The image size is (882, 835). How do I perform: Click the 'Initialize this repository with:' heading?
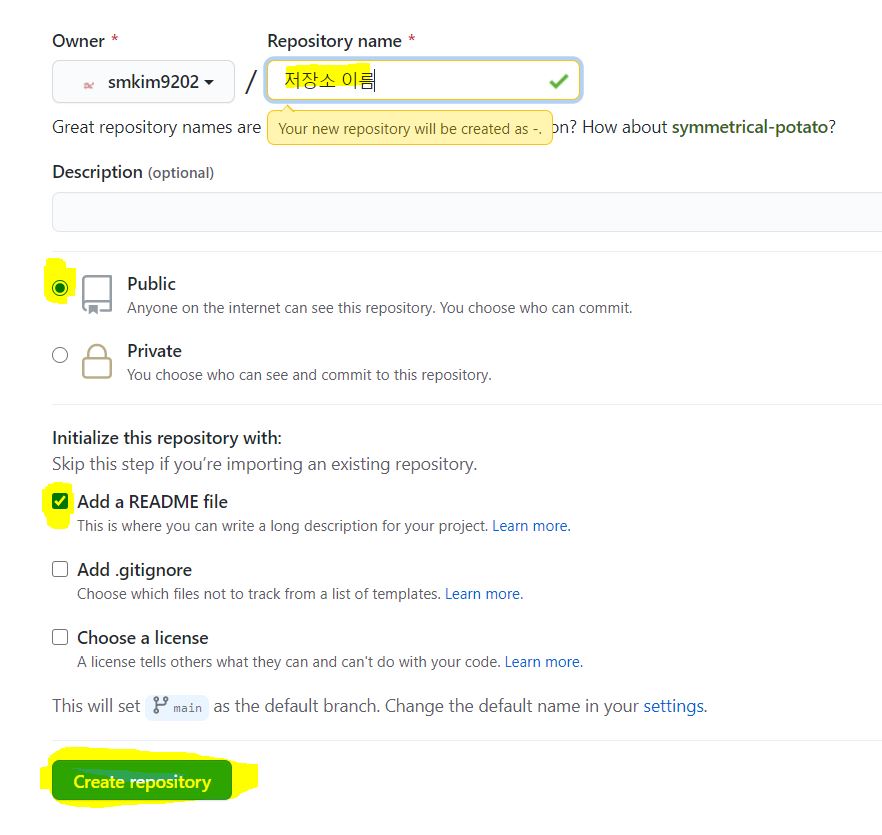[167, 438]
